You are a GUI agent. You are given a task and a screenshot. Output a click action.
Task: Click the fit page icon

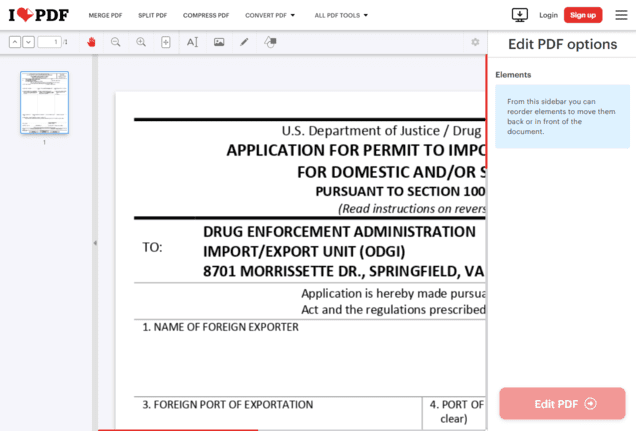[x=165, y=42]
